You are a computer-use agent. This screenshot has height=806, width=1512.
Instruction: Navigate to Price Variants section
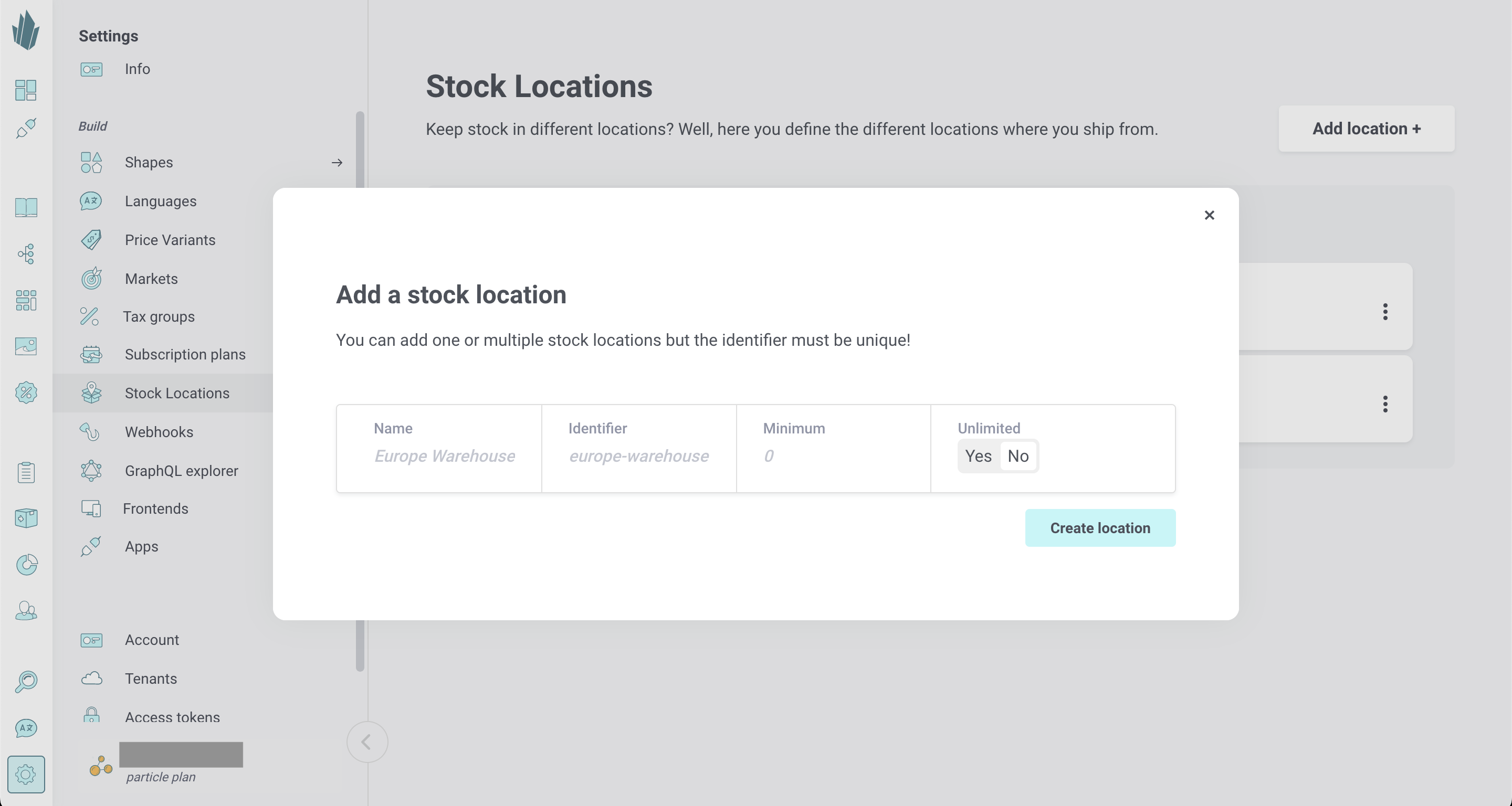coord(170,239)
